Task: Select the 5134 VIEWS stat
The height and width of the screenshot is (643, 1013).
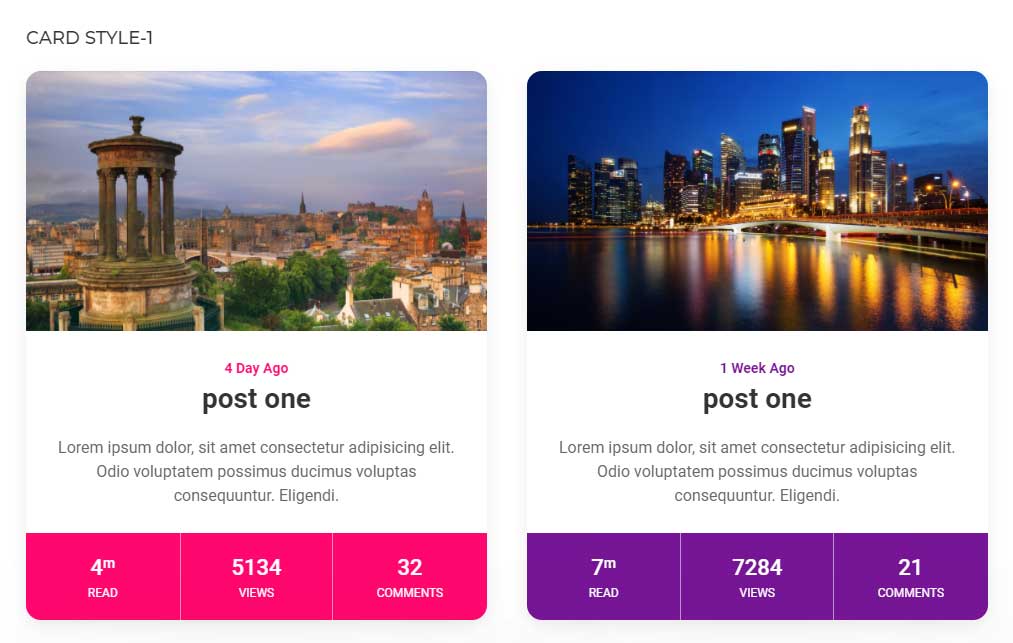Action: pos(256,576)
